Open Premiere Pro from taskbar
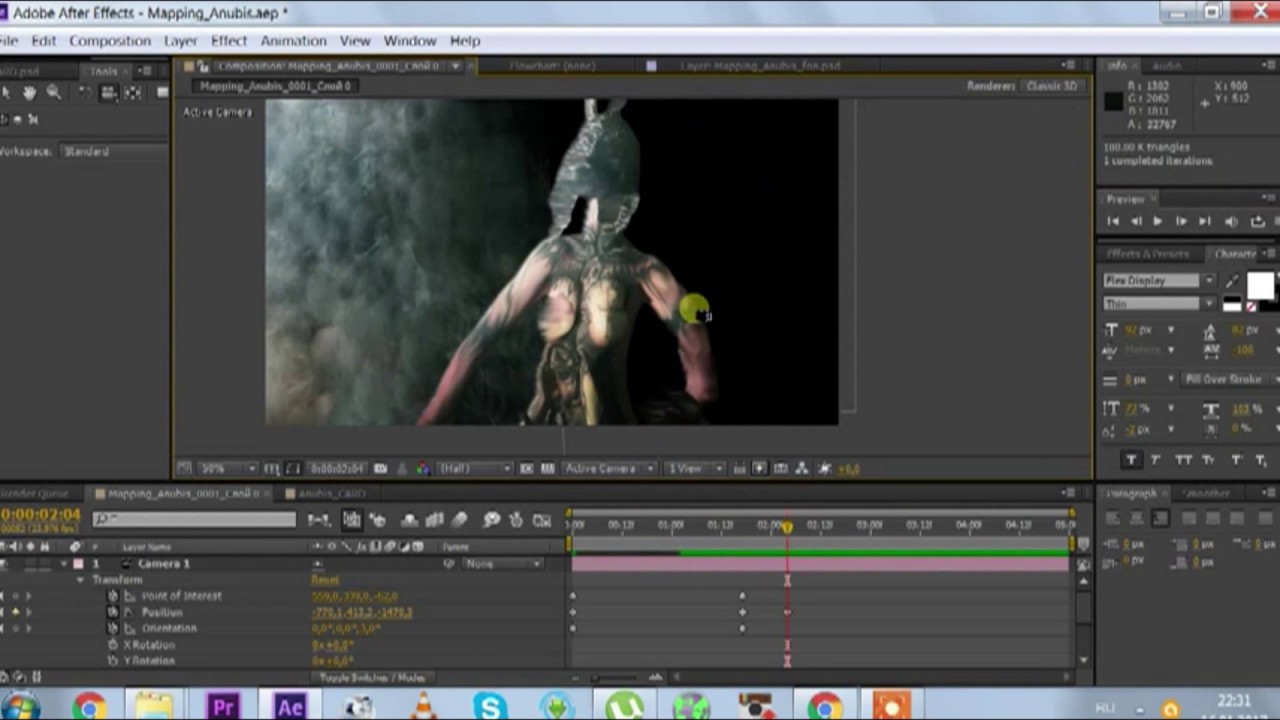Viewport: 1280px width, 720px height. point(222,707)
